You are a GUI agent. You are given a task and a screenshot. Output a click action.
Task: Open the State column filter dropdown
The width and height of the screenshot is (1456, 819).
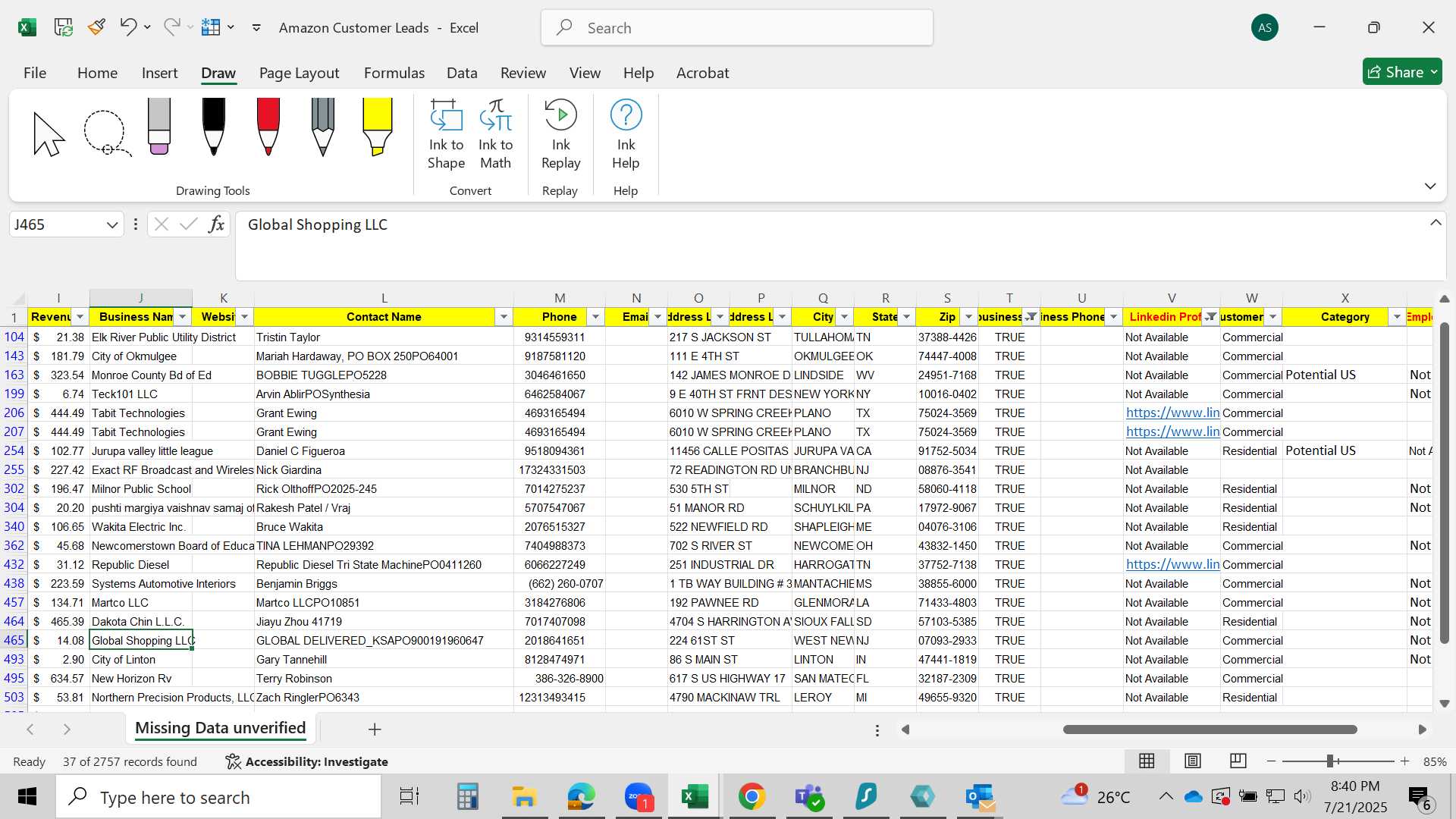click(907, 317)
